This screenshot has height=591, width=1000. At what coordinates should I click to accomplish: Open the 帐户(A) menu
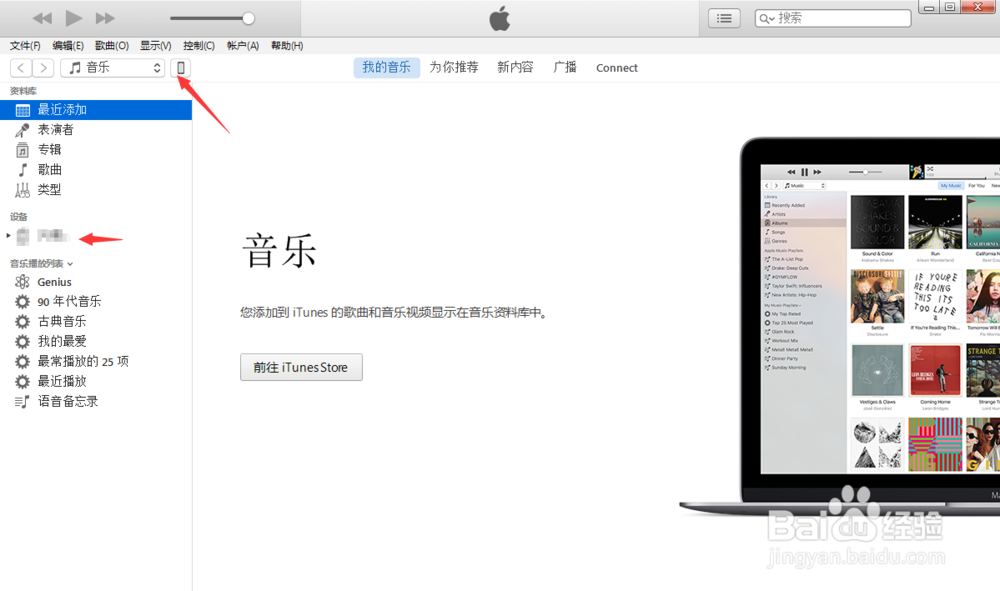242,46
